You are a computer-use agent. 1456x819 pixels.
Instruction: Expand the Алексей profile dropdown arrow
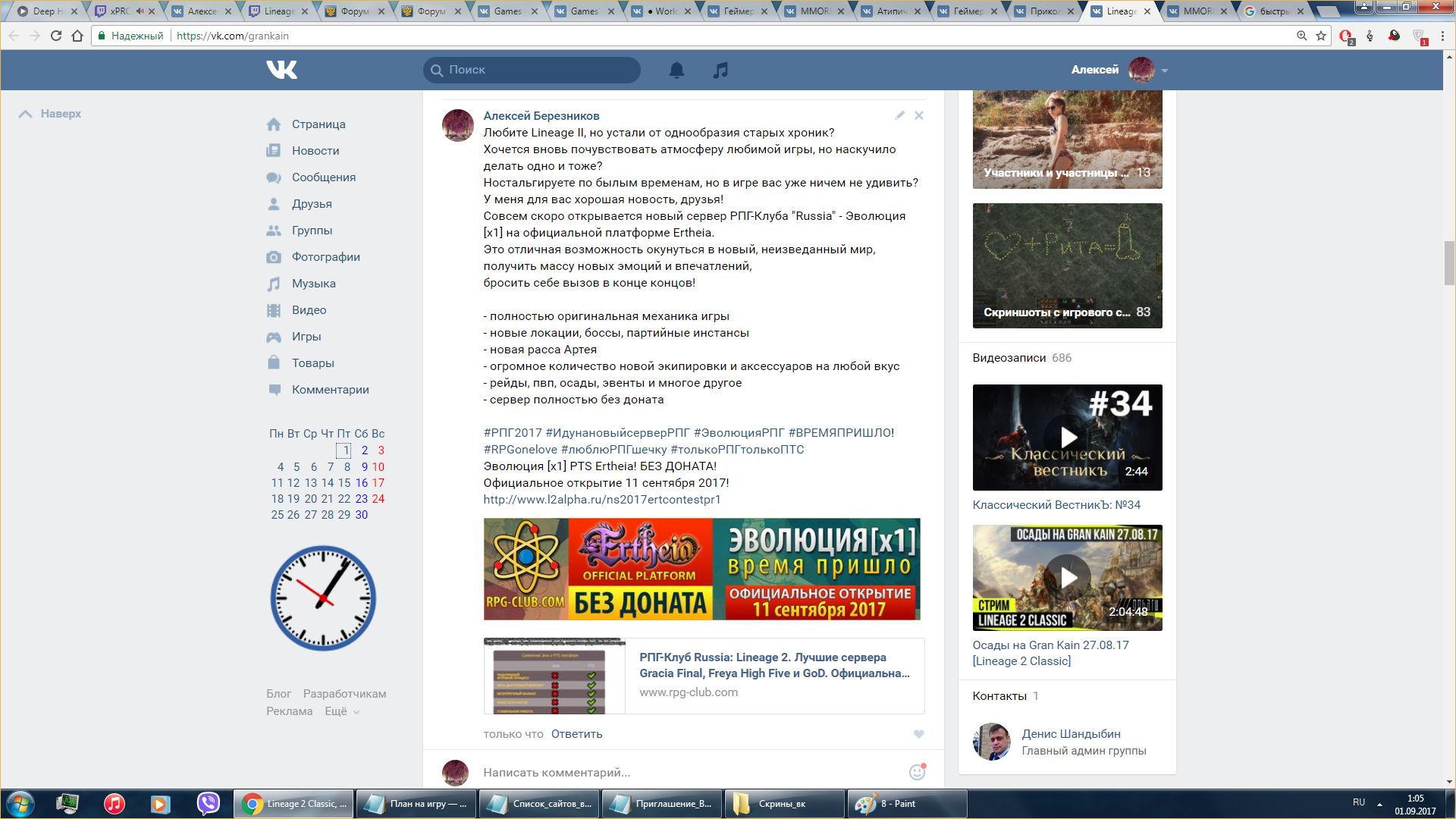tap(1165, 71)
